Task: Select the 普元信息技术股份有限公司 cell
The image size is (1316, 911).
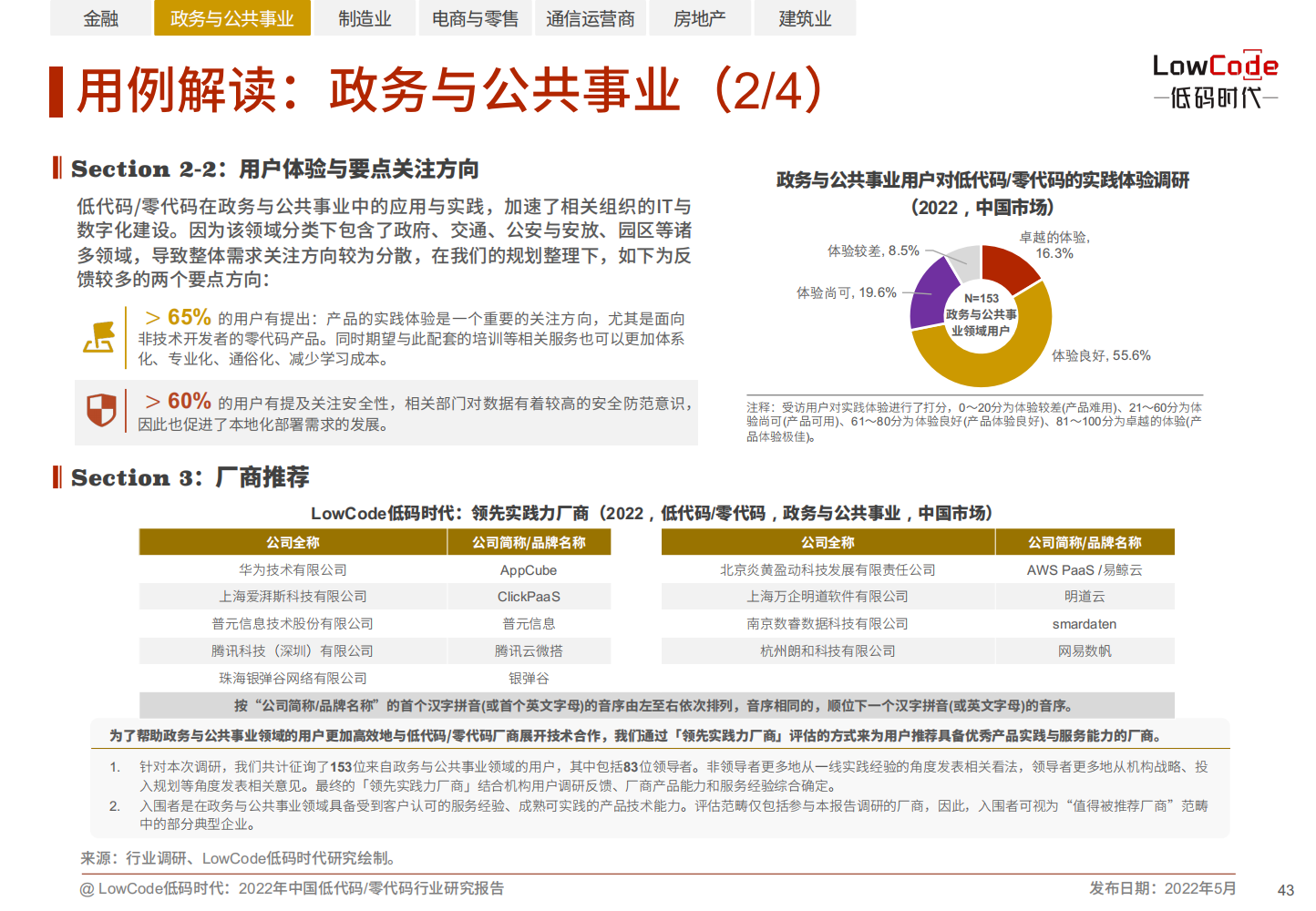Action: click(x=293, y=624)
